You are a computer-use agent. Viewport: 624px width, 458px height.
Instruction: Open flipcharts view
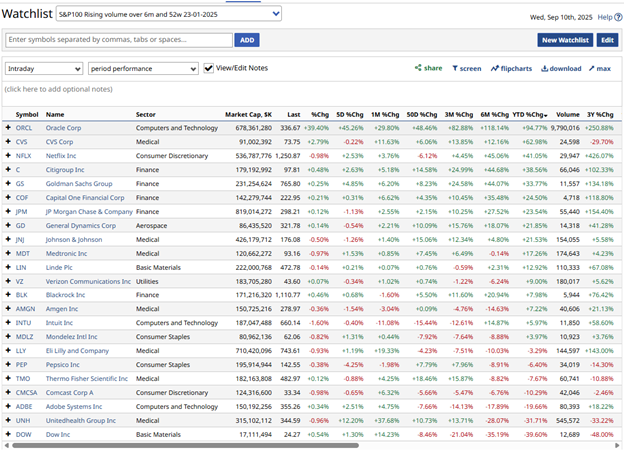[x=511, y=69]
